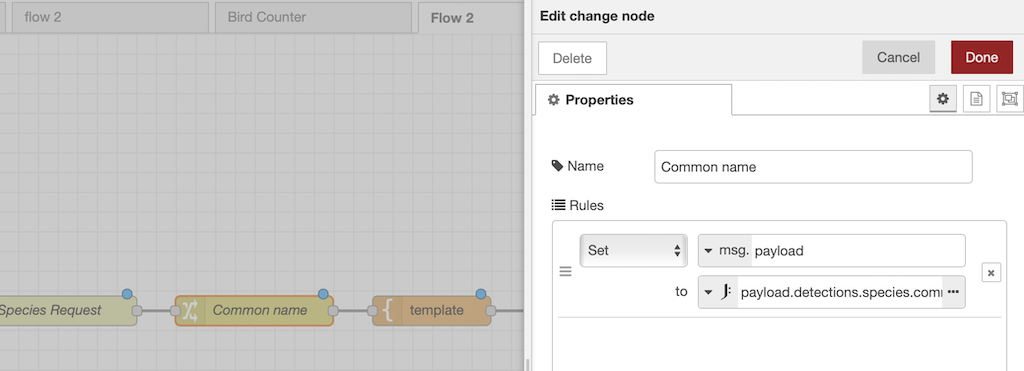Open node appearance settings icon
The width and height of the screenshot is (1024, 371).
click(1010, 99)
